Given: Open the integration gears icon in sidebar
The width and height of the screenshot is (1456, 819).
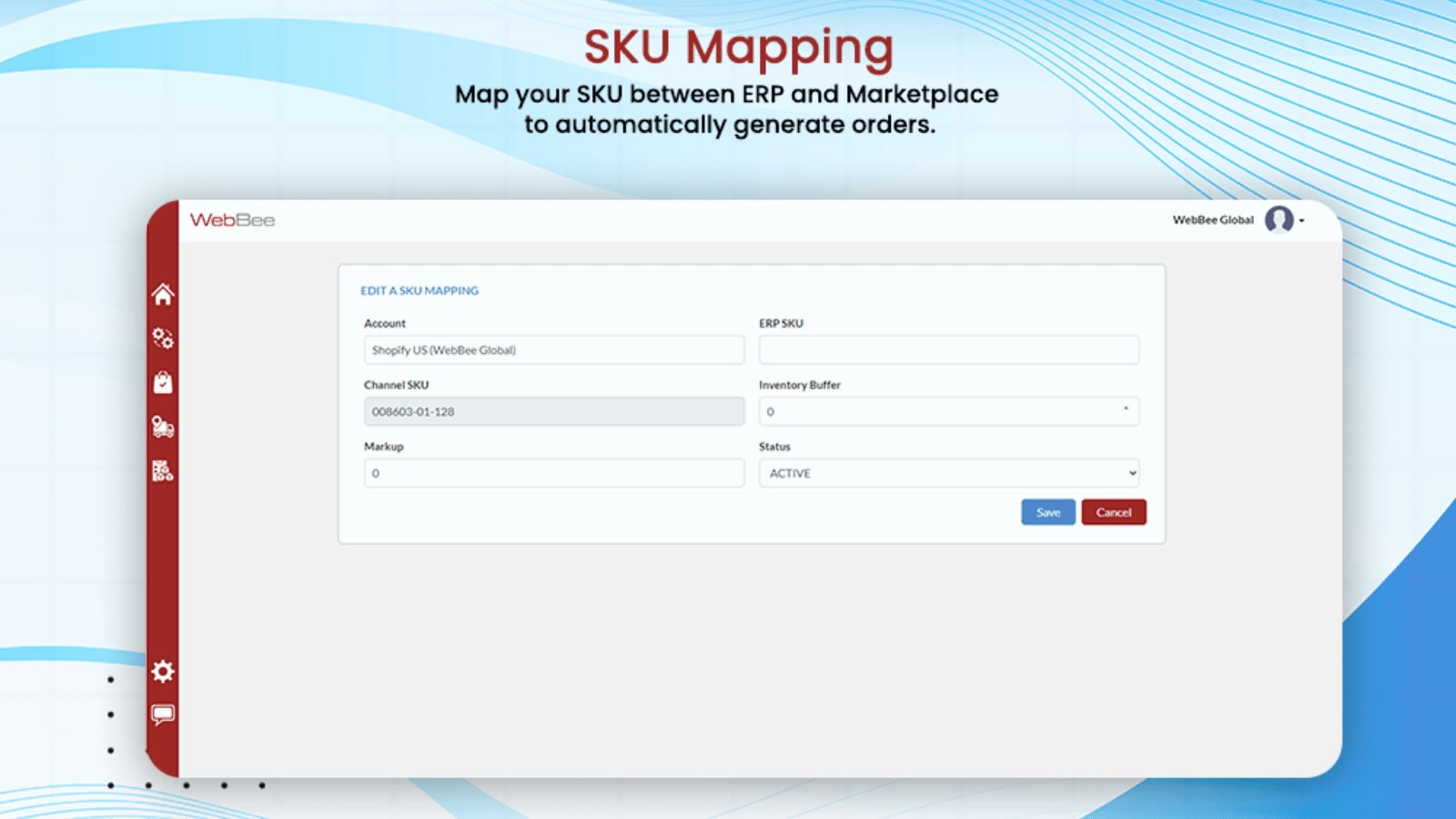Looking at the screenshot, I should (x=163, y=339).
